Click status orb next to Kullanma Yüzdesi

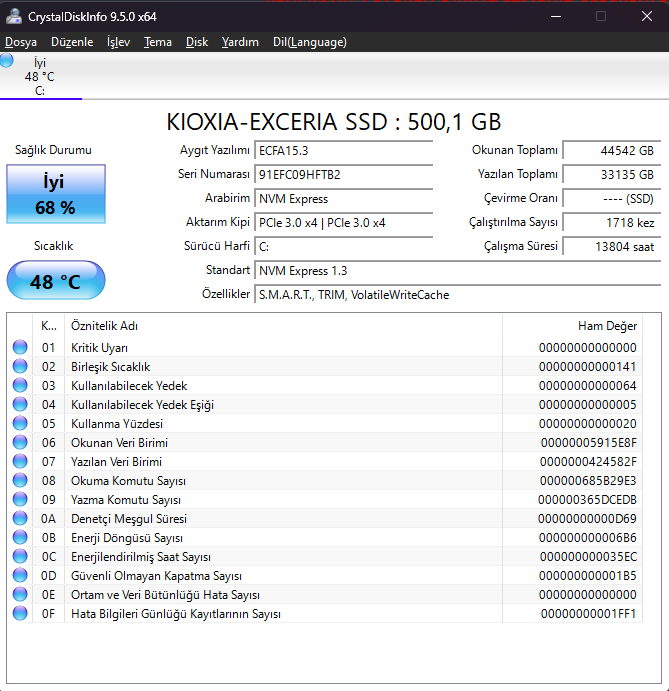tap(20, 424)
